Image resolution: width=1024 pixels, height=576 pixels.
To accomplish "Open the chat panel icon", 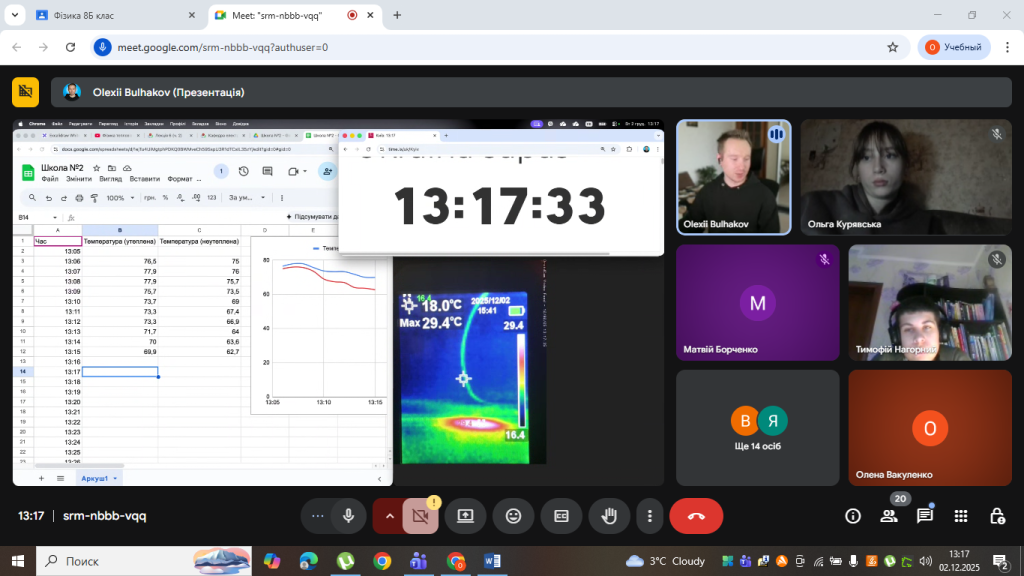I will click(x=925, y=516).
